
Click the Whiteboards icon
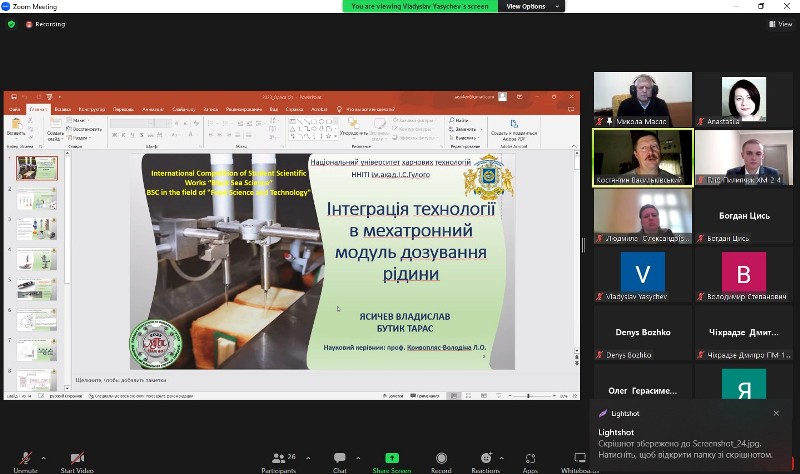pos(580,459)
